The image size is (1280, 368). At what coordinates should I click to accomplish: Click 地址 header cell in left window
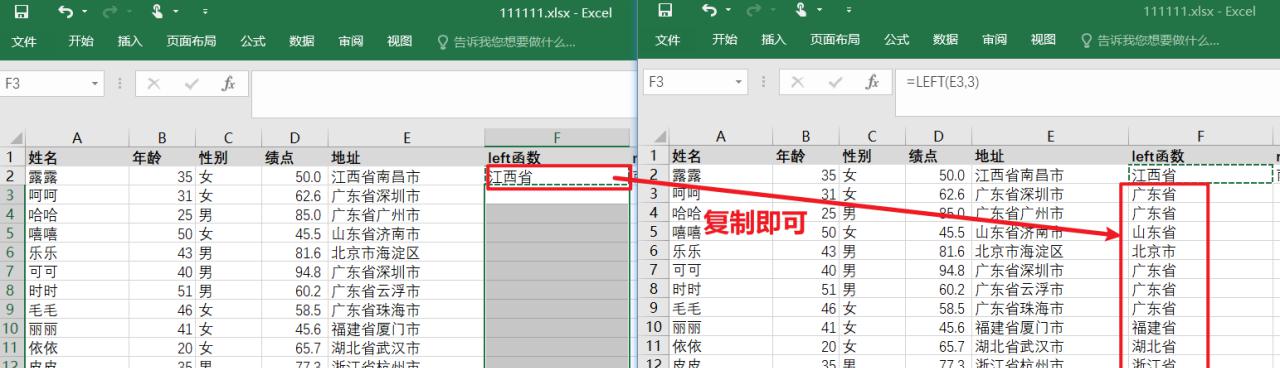pyautogui.click(x=407, y=157)
